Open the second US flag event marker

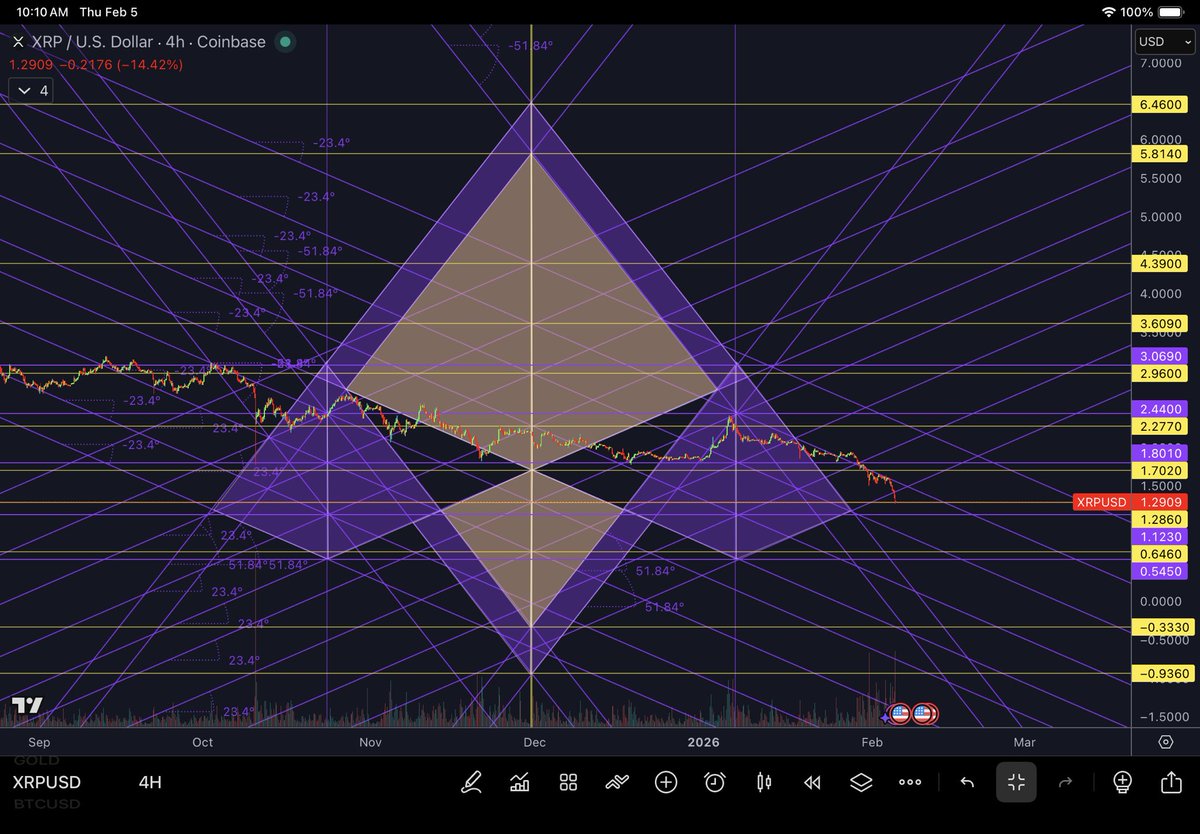point(924,714)
